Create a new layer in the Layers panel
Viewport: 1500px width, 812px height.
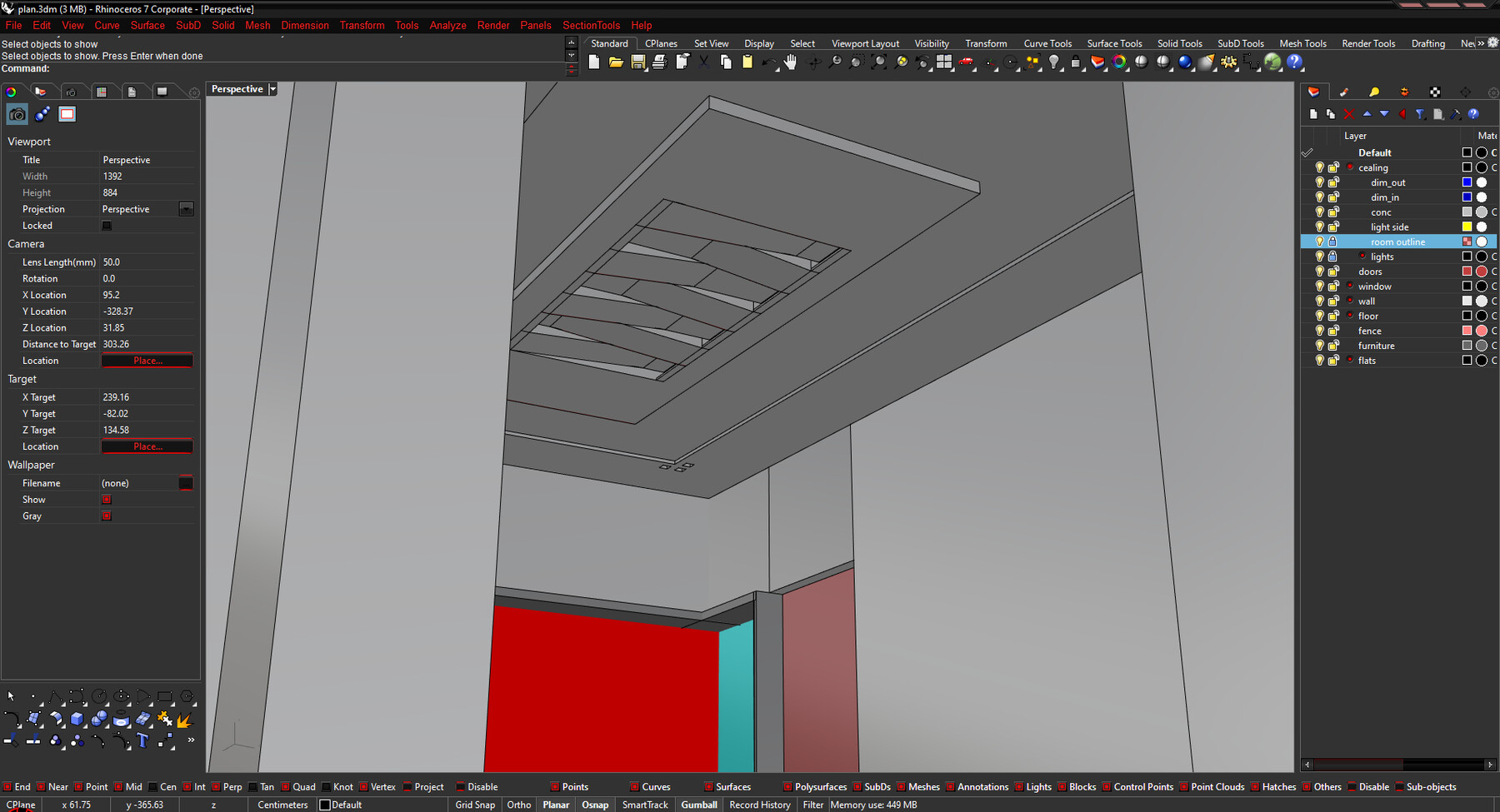point(1314,114)
